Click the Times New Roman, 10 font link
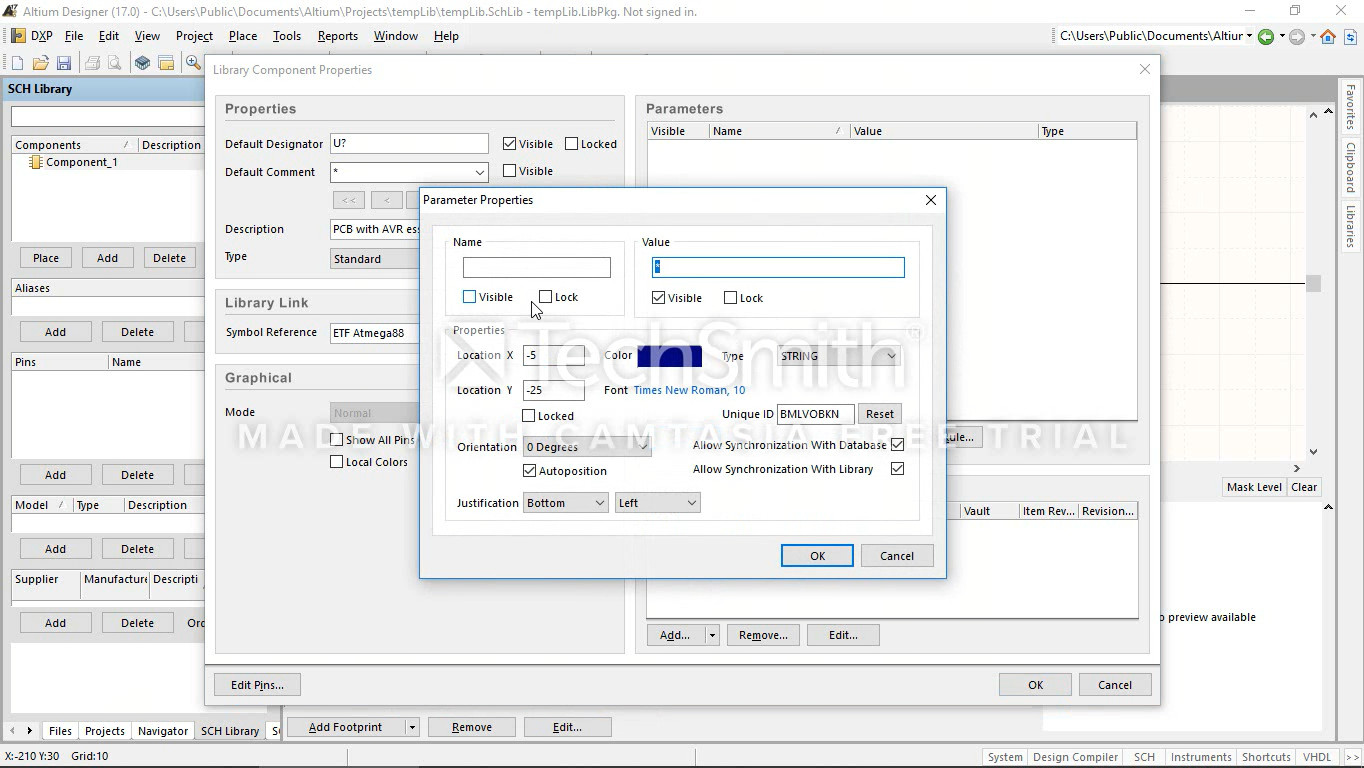 click(689, 390)
